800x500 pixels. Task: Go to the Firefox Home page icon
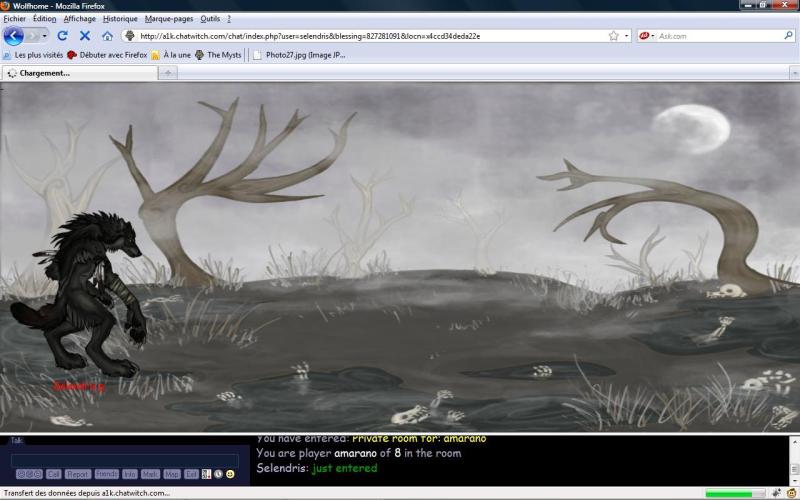point(107,36)
